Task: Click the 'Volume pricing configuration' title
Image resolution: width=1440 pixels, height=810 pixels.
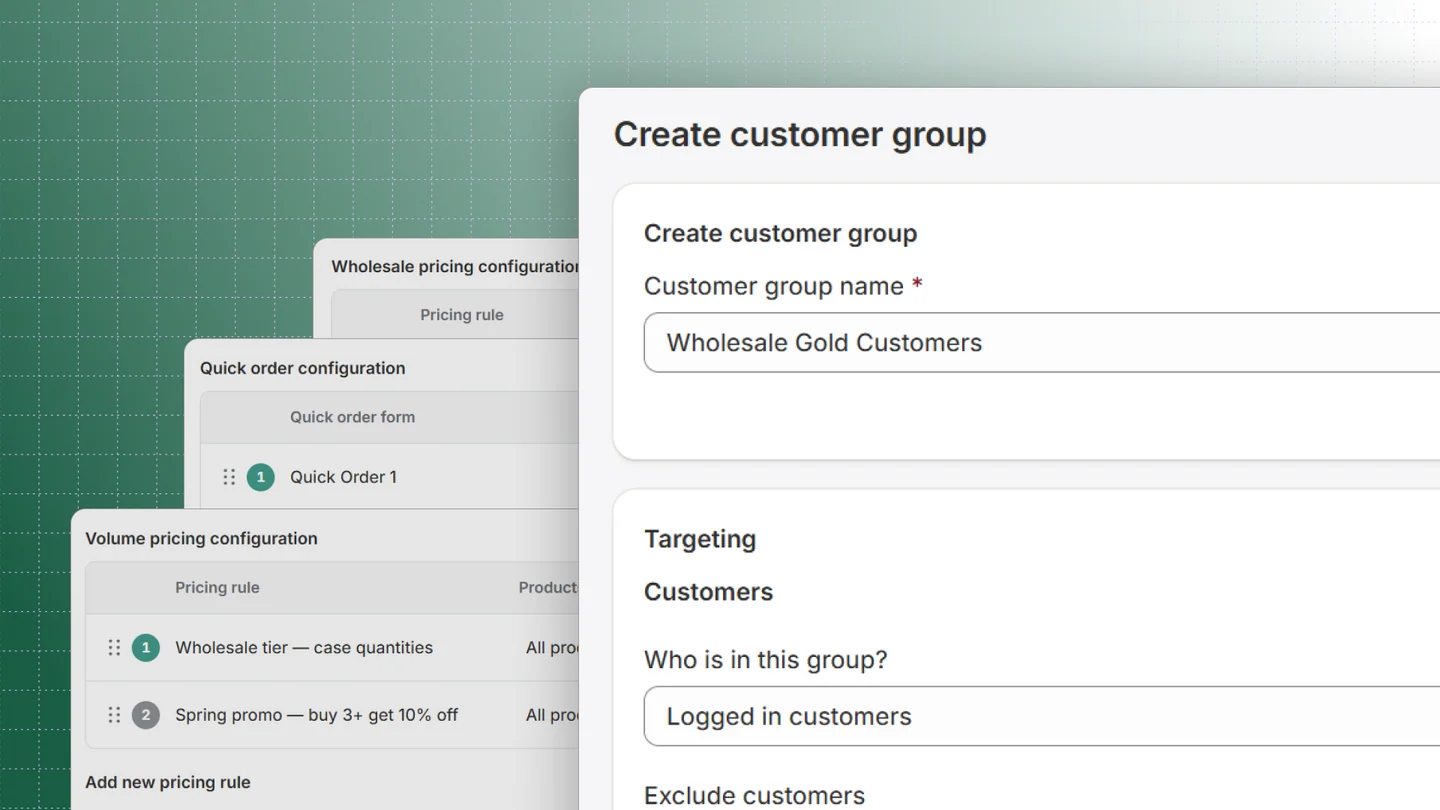Action: 201,538
